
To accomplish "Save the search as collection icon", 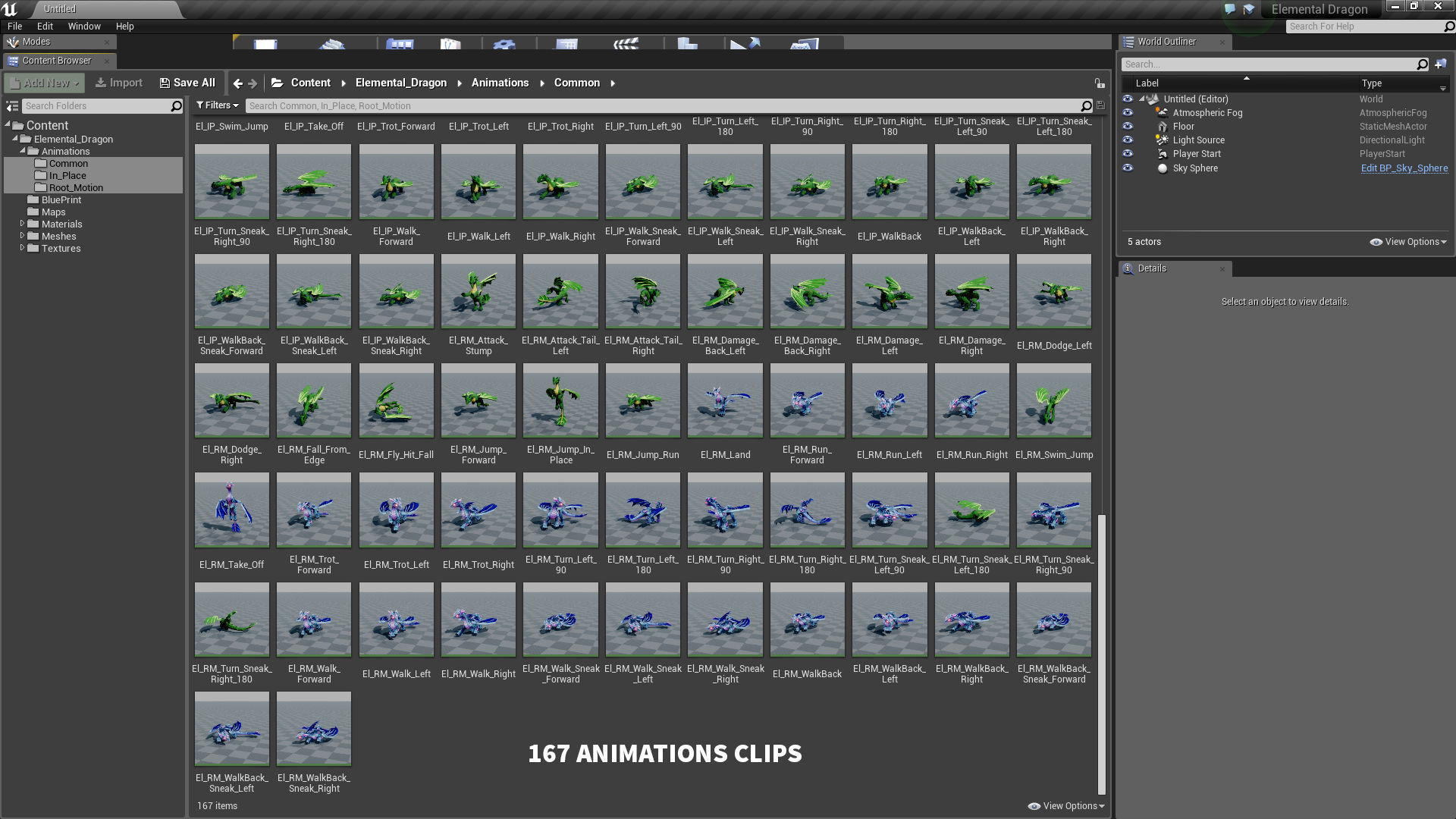I will pos(1100,105).
